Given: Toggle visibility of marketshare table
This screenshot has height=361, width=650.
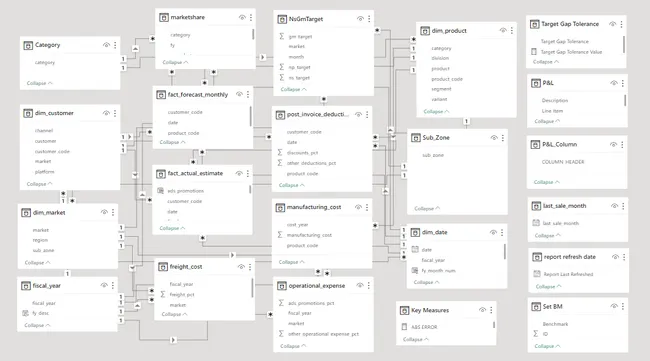Looking at the screenshot, I should click(242, 17).
